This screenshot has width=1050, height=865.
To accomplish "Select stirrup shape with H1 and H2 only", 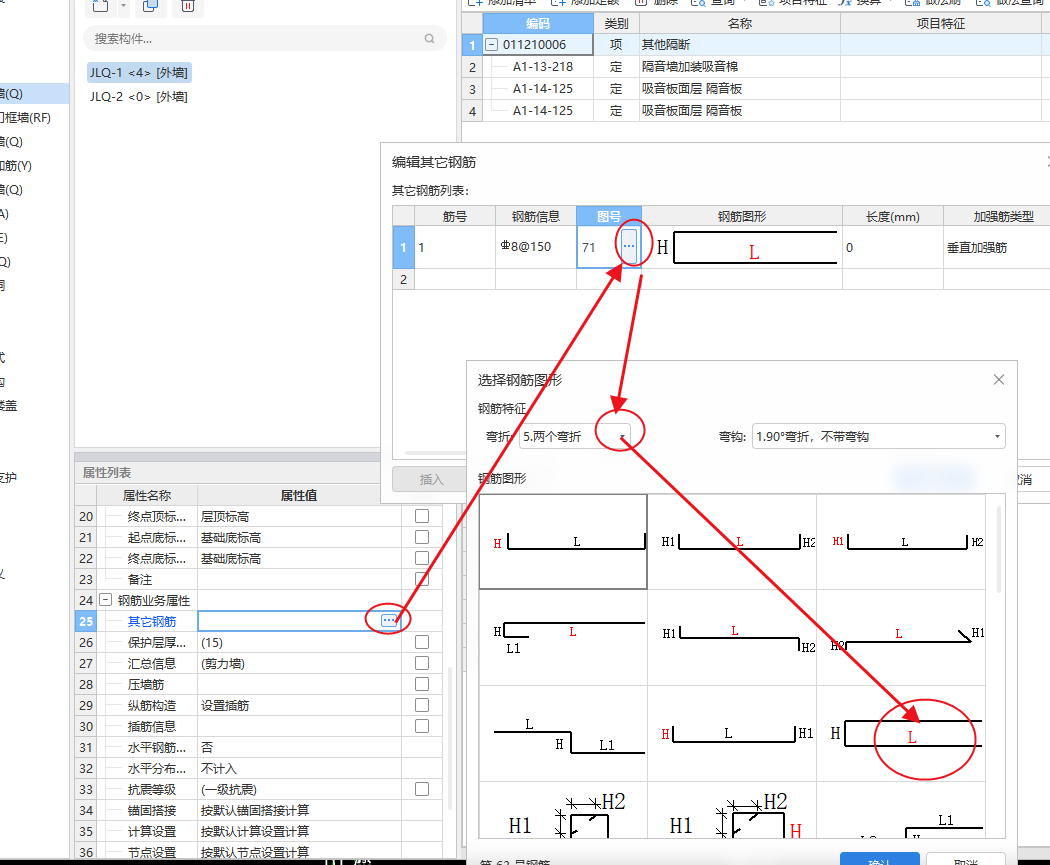I will coord(563,810).
